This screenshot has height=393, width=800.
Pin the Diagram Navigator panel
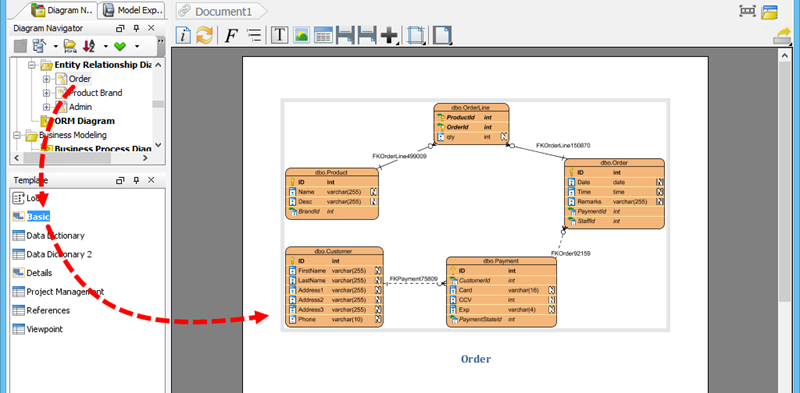tap(136, 28)
